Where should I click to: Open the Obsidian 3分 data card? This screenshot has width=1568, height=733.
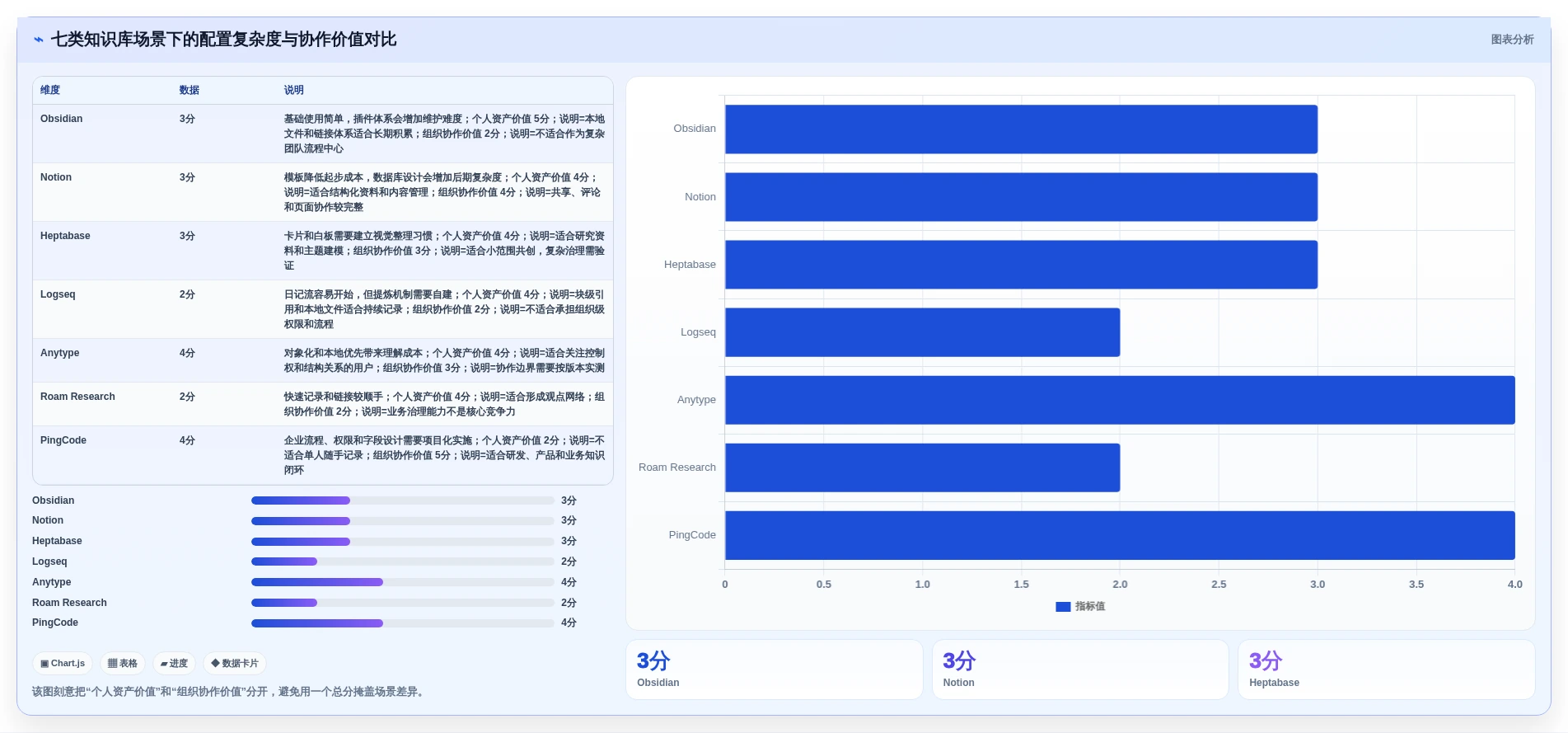(x=775, y=670)
